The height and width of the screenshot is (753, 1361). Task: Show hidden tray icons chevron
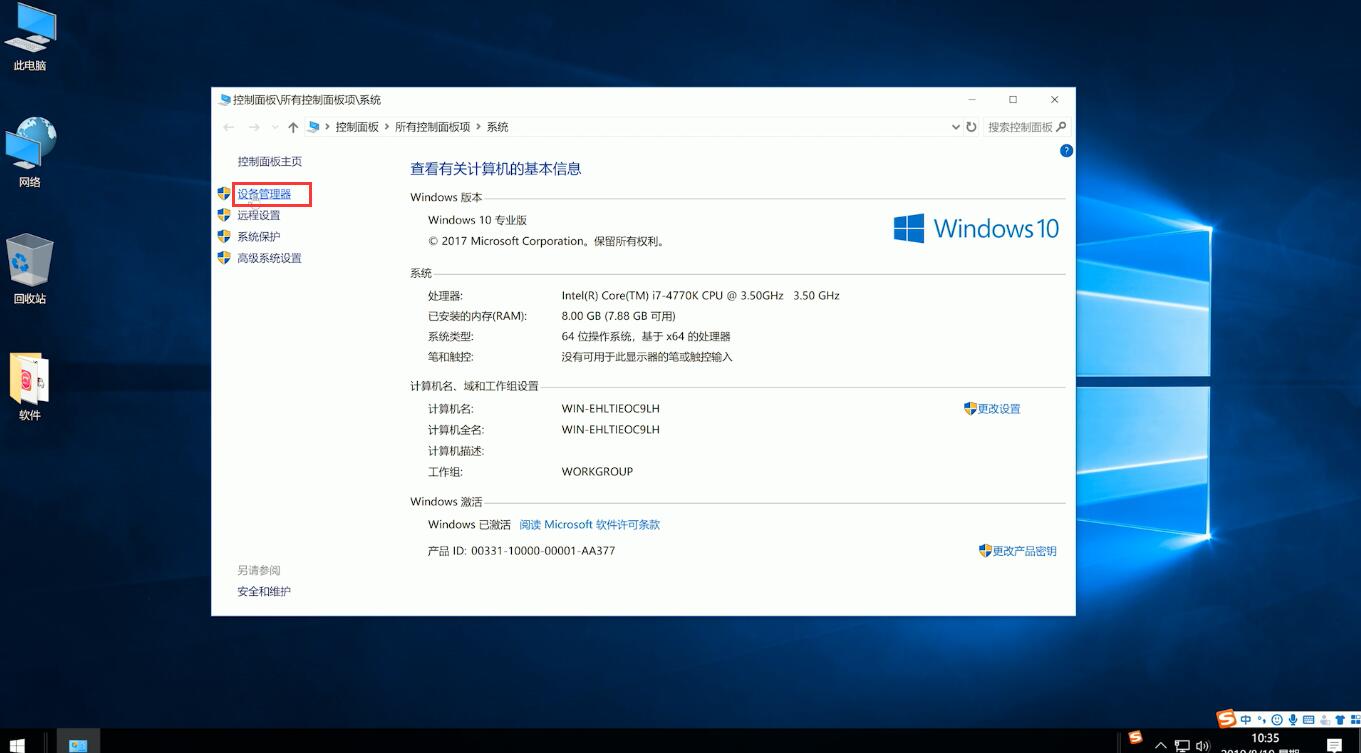point(1161,745)
